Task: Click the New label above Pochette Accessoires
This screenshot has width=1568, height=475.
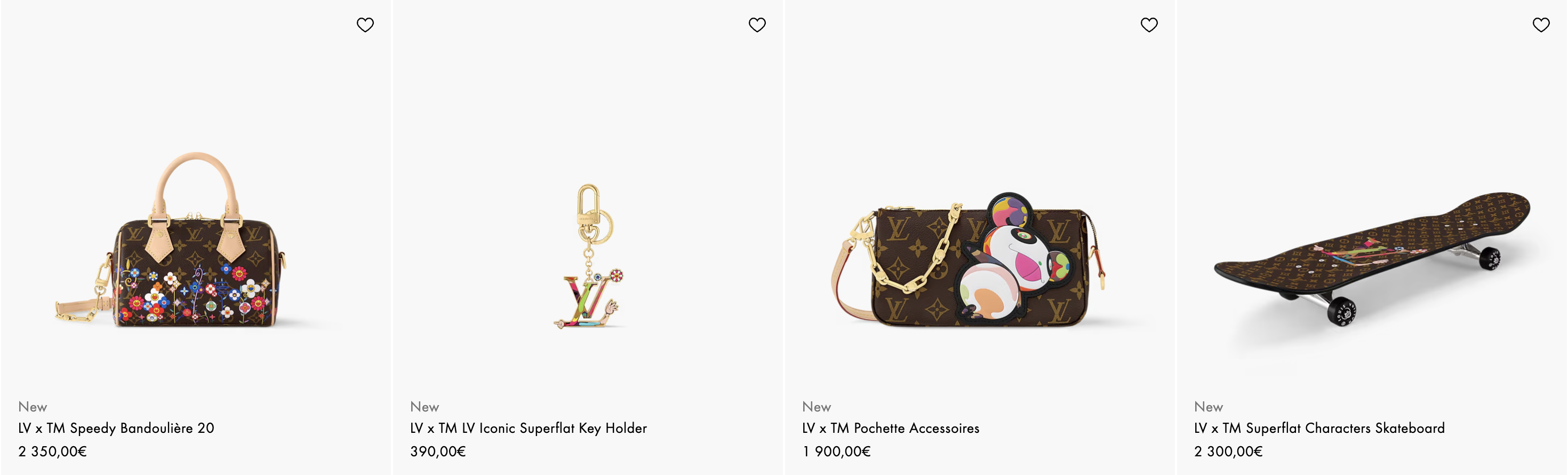Action: pyautogui.click(x=817, y=407)
